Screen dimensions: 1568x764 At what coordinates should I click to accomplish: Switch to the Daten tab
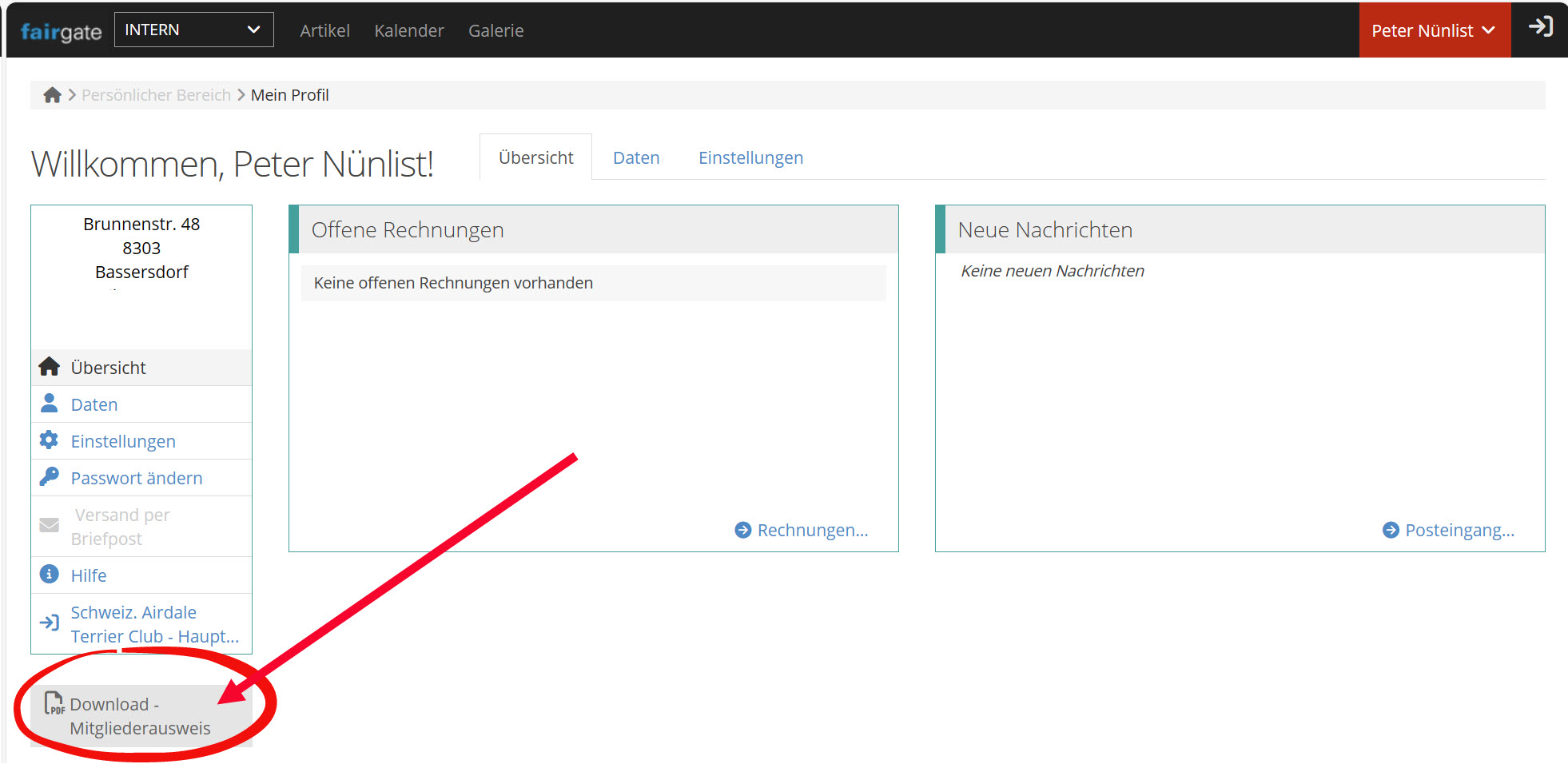(636, 157)
